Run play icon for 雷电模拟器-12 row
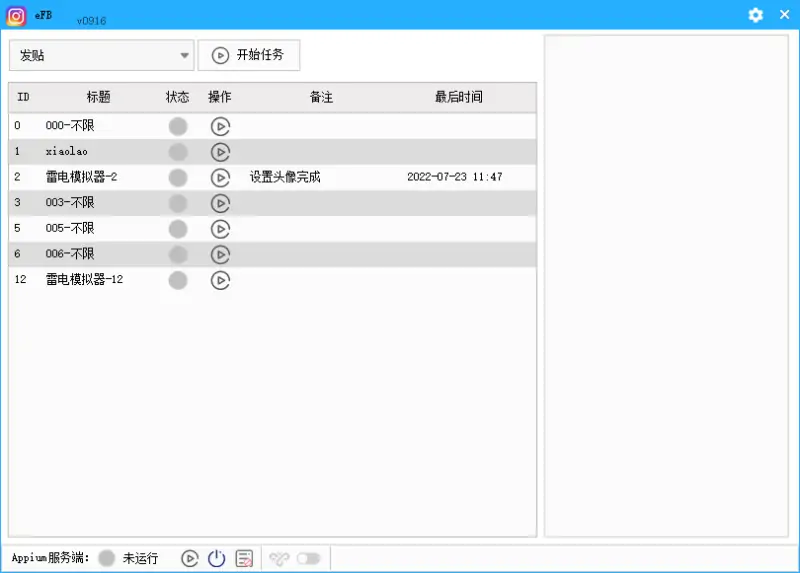This screenshot has height=573, width=800. 220,280
